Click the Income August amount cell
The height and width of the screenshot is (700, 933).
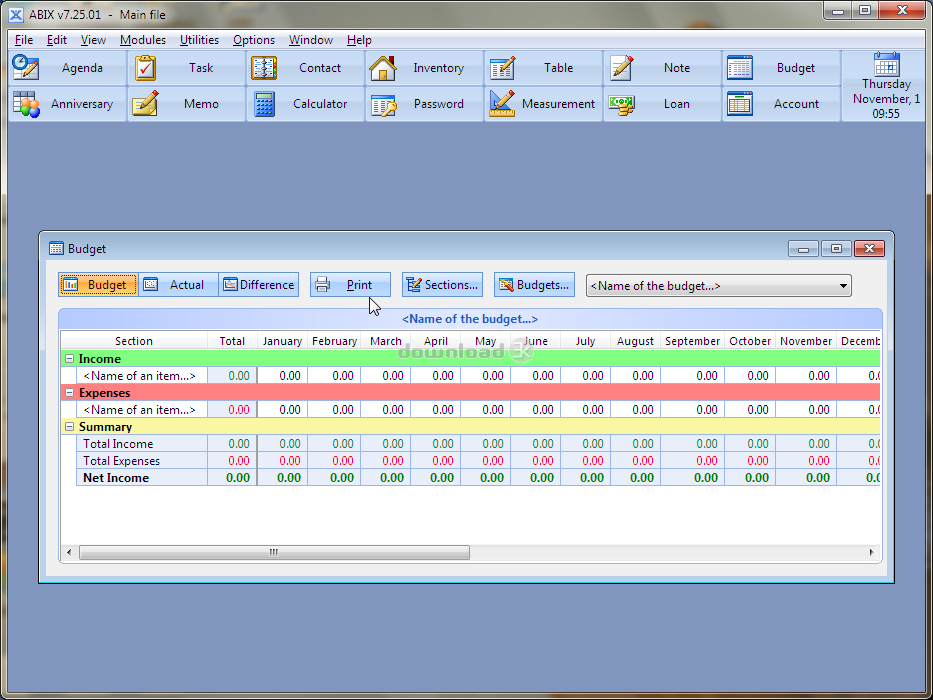[635, 376]
